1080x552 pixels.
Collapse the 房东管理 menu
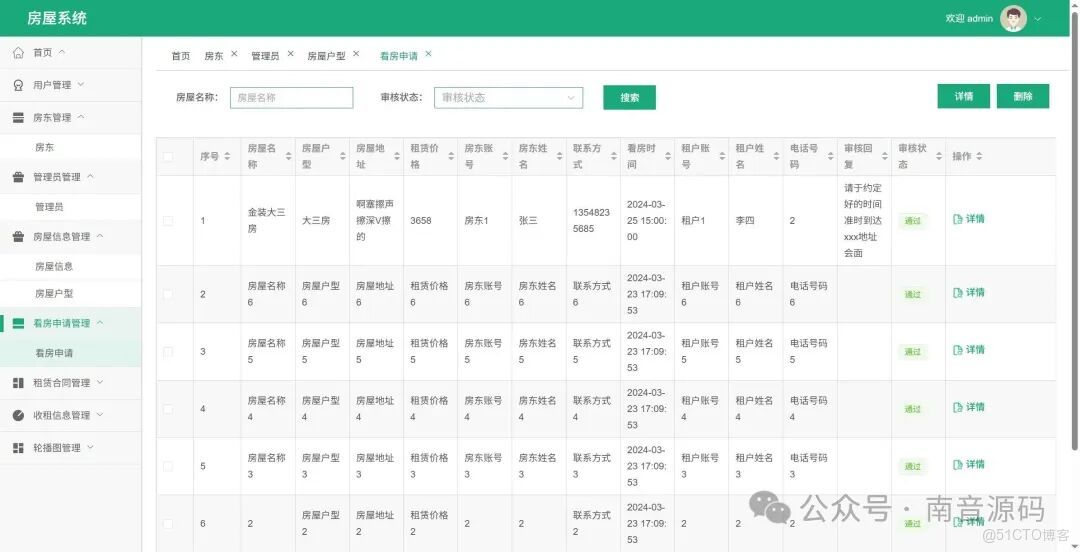(81, 117)
